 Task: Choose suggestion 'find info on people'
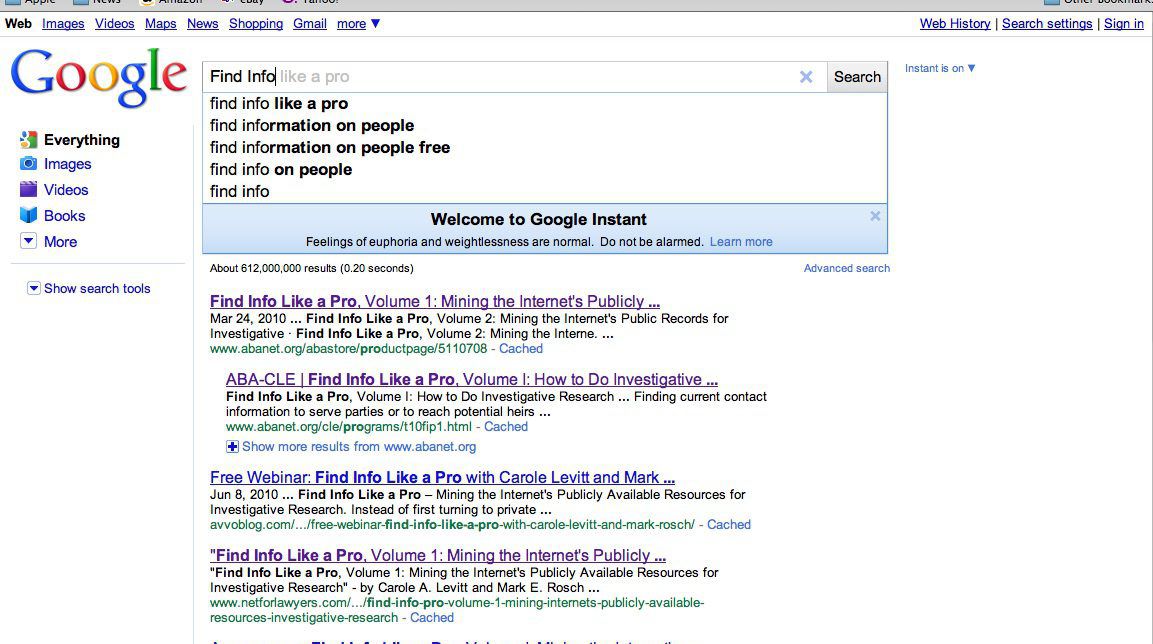pyautogui.click(x=545, y=170)
